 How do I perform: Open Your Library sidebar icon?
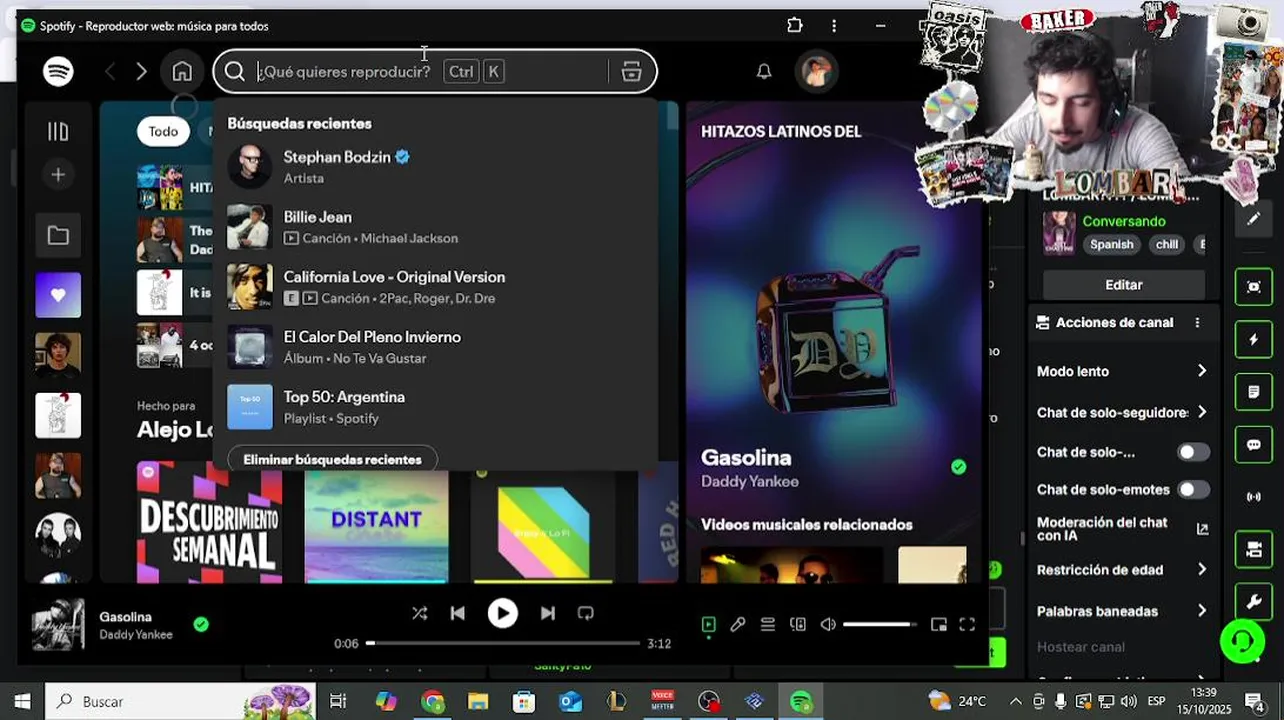tap(58, 131)
